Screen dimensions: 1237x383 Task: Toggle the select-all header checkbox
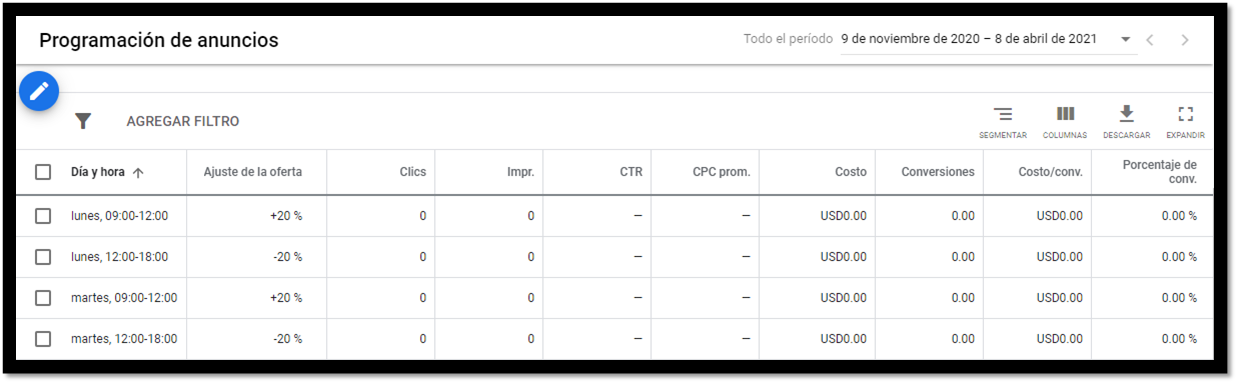(x=43, y=172)
